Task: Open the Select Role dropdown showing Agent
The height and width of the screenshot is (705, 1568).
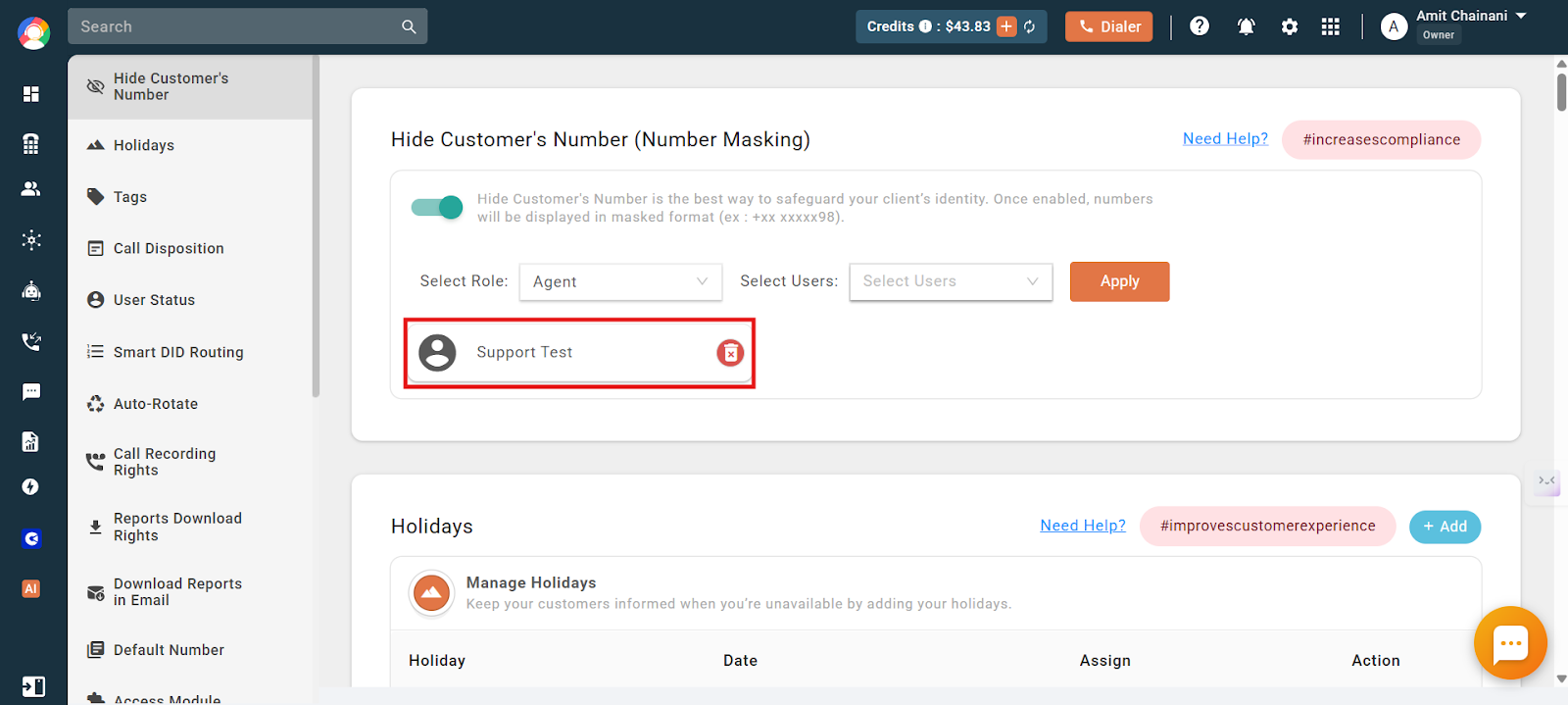Action: (x=620, y=281)
